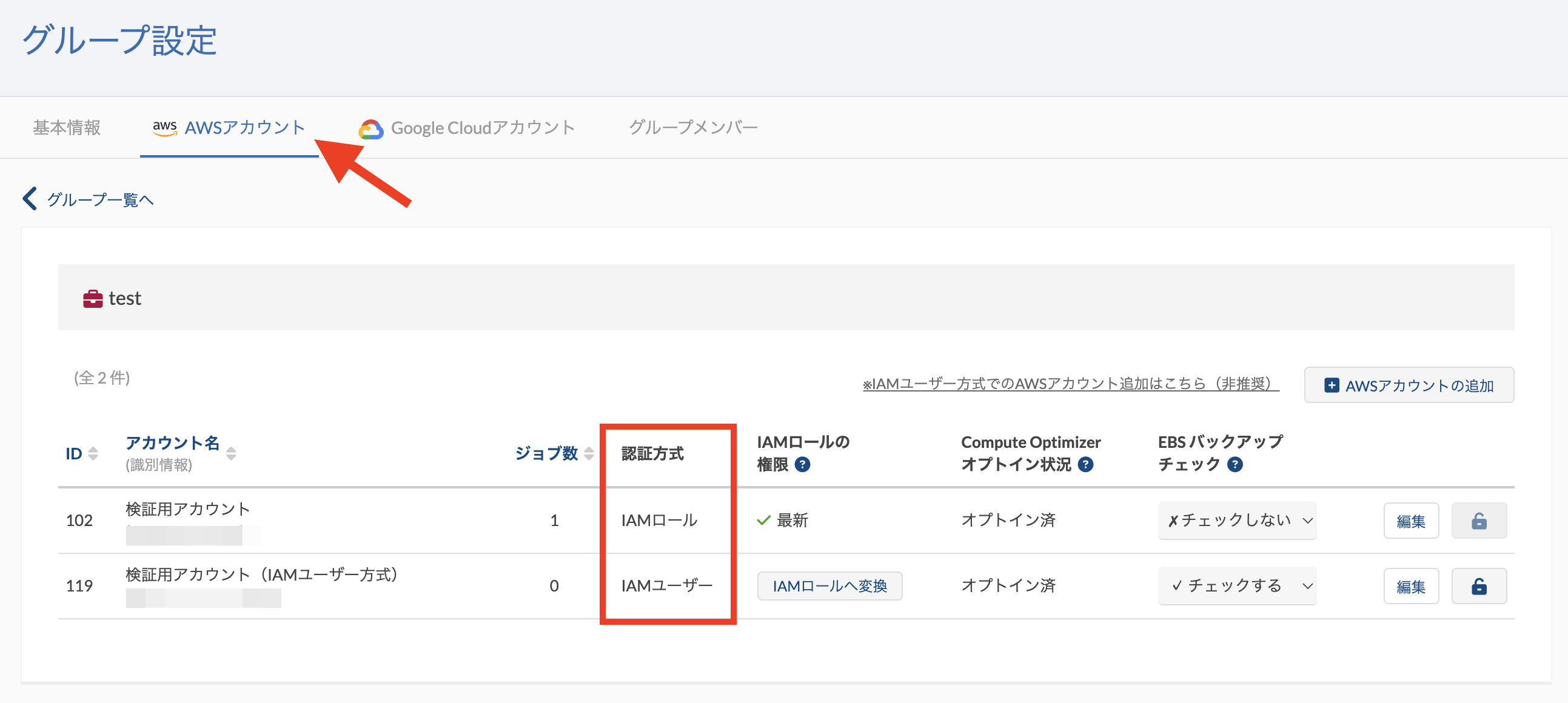1568x703 pixels.
Task: Click the unlock icon for account 102
Action: pos(1478,521)
